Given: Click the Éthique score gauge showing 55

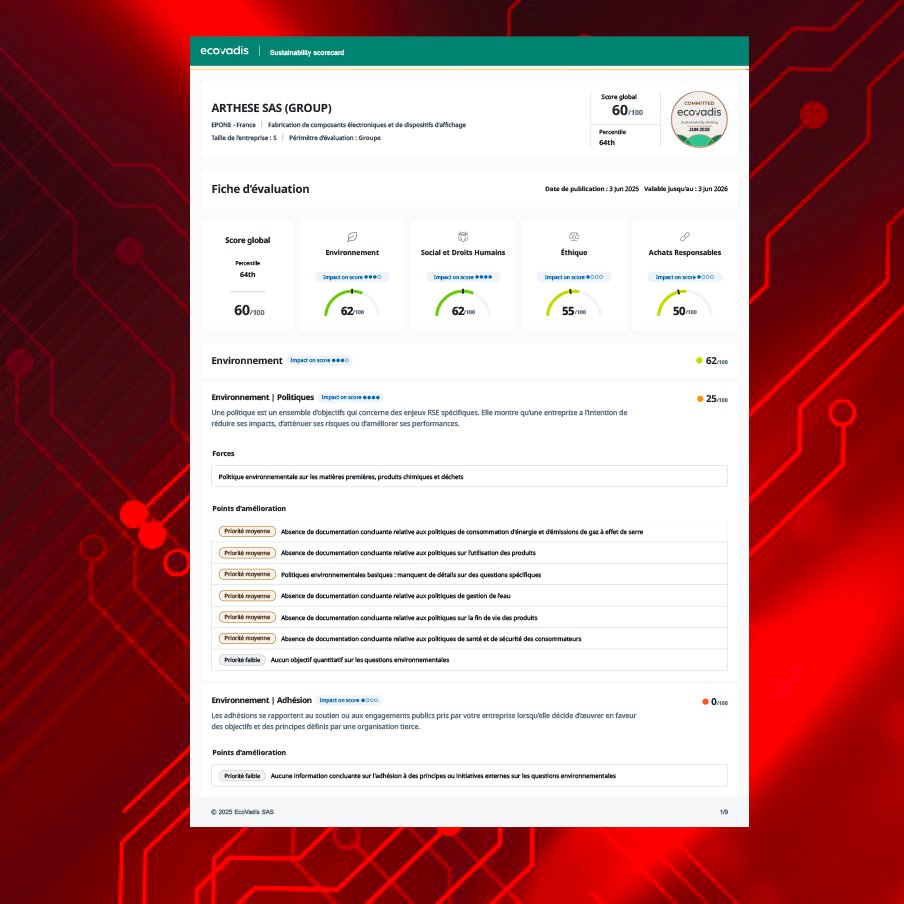Looking at the screenshot, I should click(574, 304).
